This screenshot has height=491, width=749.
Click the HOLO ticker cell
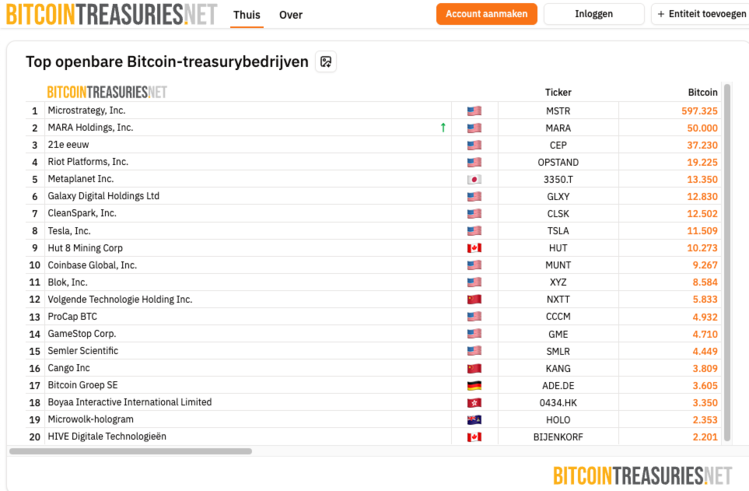[558, 420]
